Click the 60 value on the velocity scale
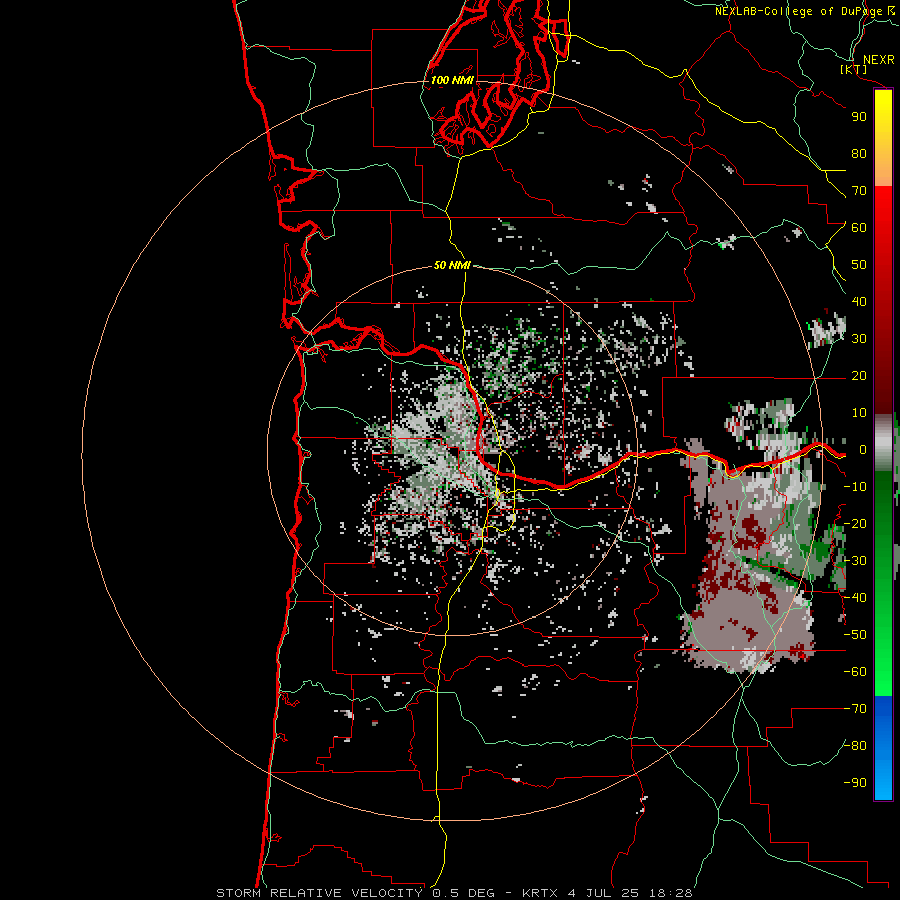This screenshot has height=900, width=900. (x=859, y=227)
